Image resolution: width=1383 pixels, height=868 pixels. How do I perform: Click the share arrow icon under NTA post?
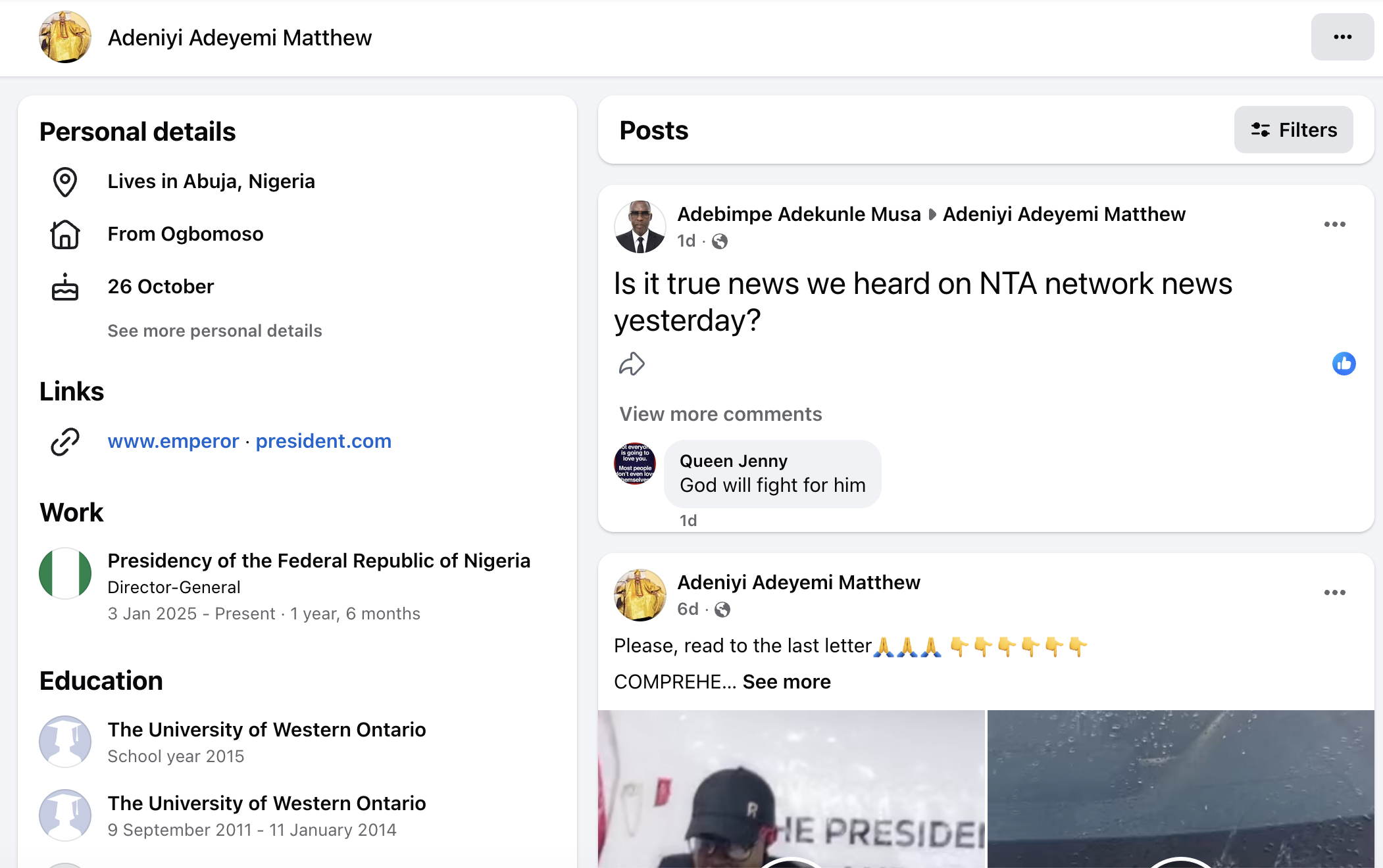pyautogui.click(x=632, y=364)
